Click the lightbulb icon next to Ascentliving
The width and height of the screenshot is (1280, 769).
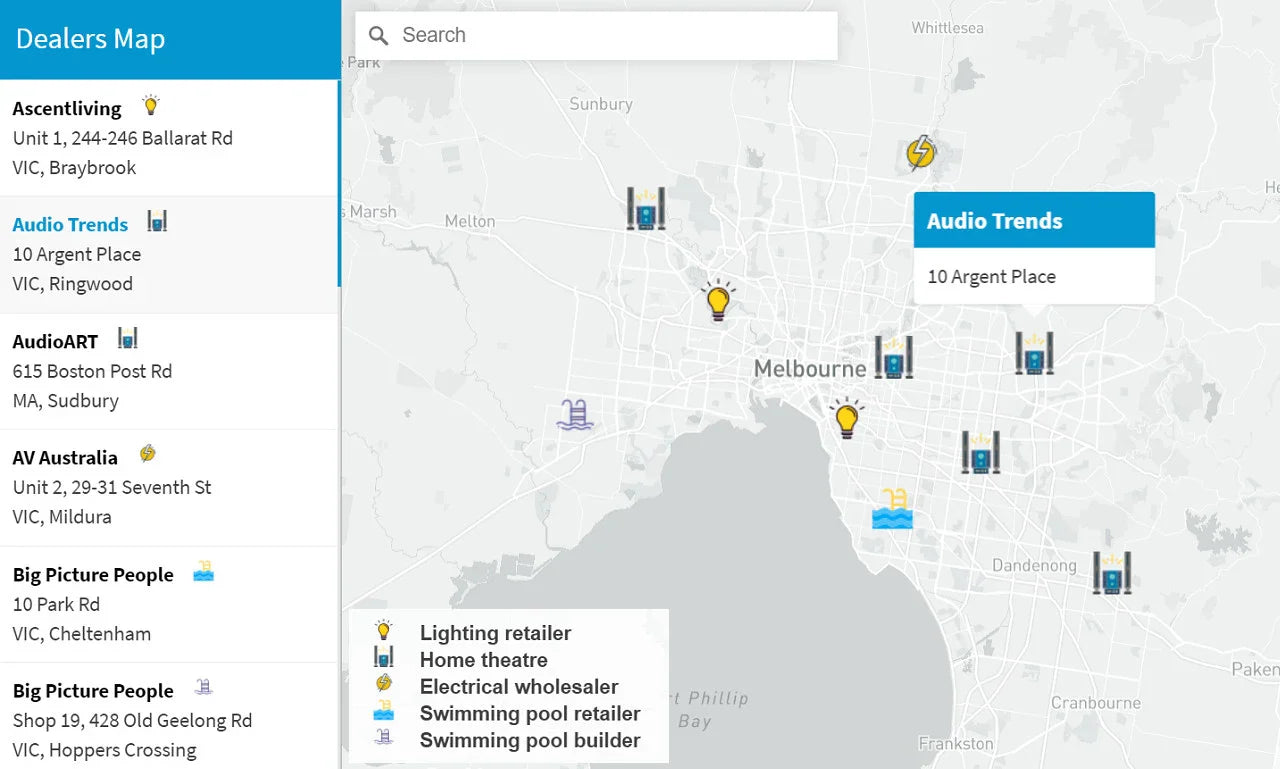tap(151, 106)
